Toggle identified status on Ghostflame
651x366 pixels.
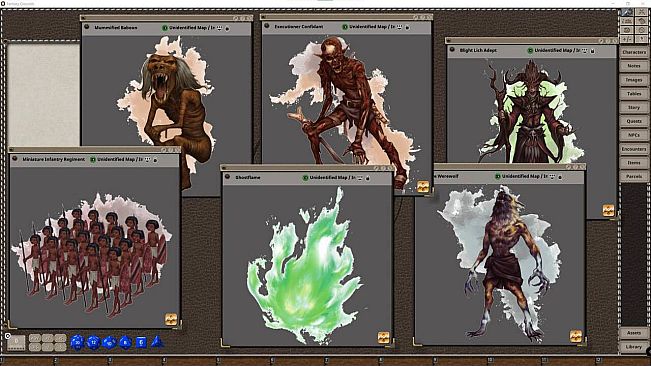tap(305, 178)
